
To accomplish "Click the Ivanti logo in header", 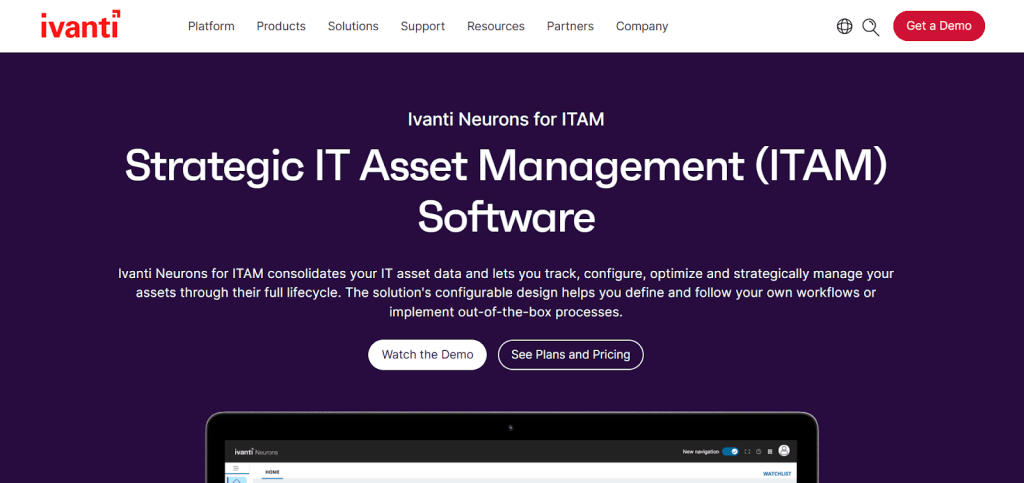I will click(80, 25).
